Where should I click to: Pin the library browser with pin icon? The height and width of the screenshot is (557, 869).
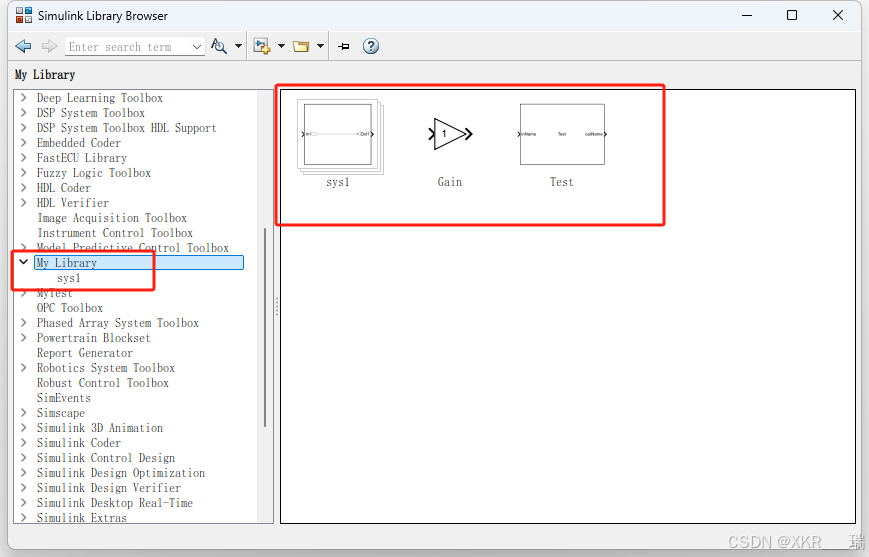click(344, 47)
